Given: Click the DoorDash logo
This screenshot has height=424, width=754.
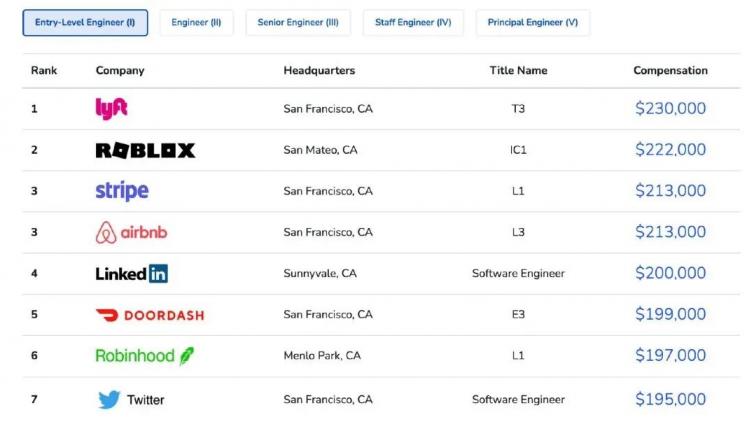Looking at the screenshot, I should coord(149,315).
